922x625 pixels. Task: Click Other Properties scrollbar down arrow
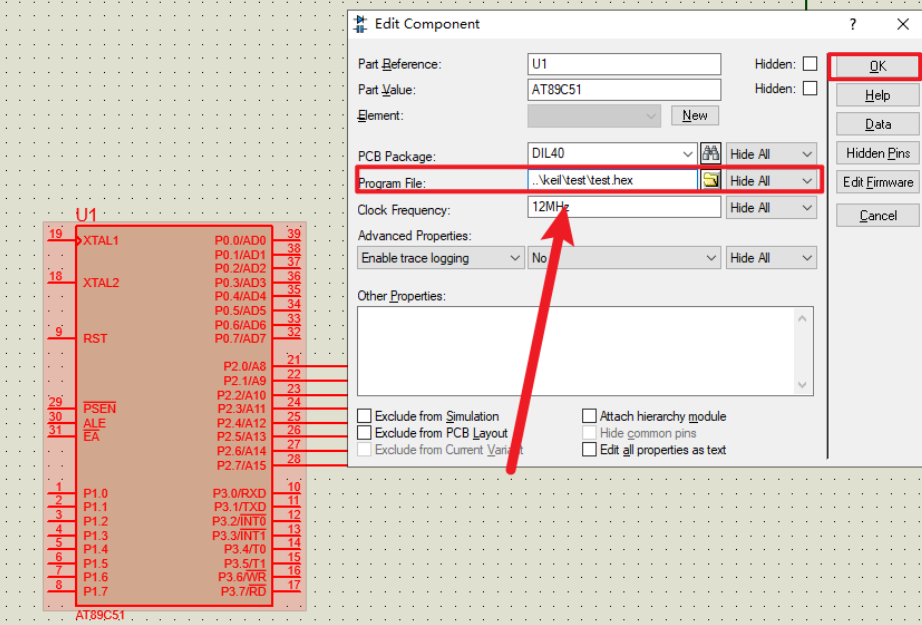[802, 385]
